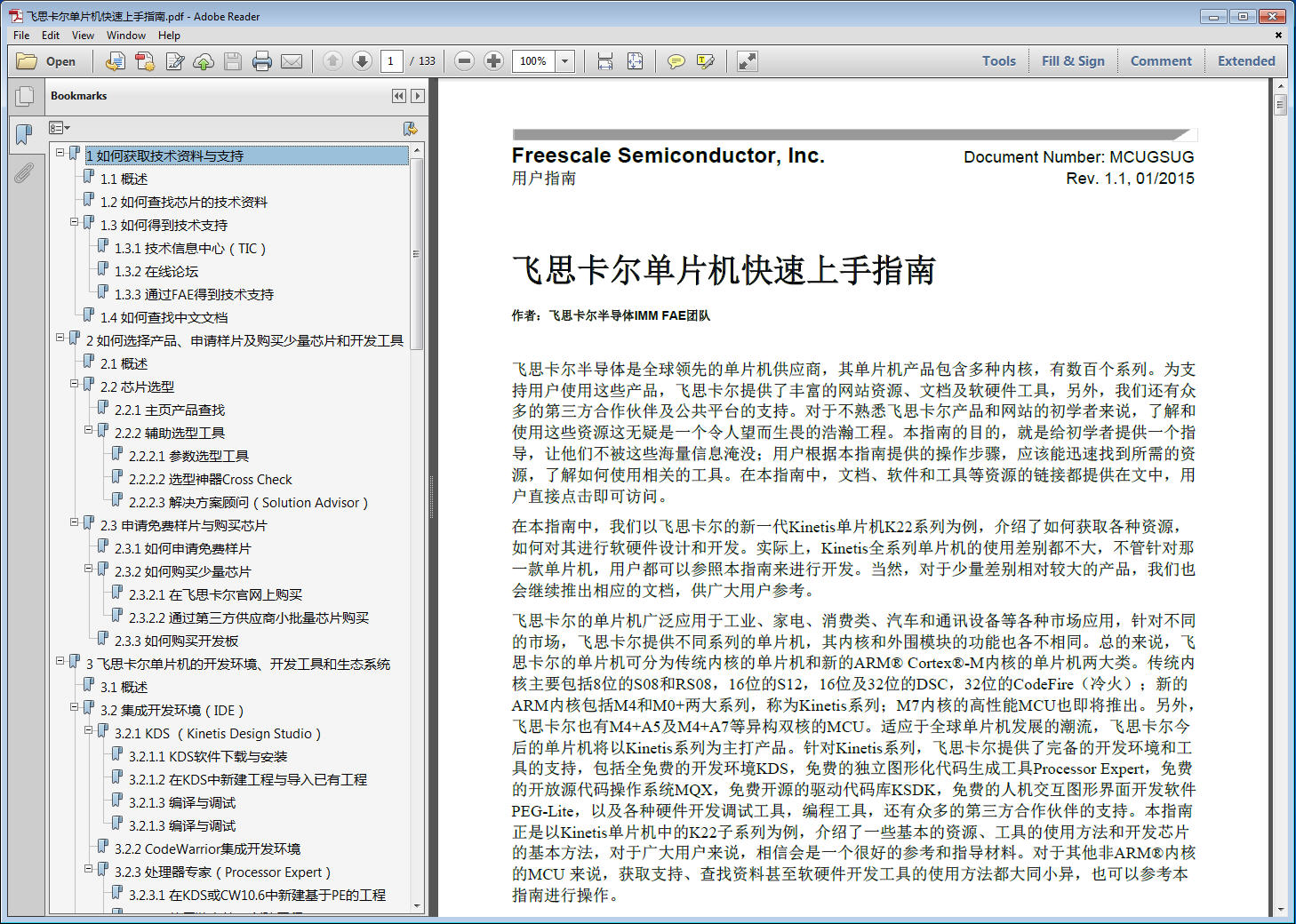The width and height of the screenshot is (1296, 924).
Task: Click the Save floppy disk icon
Action: click(233, 61)
